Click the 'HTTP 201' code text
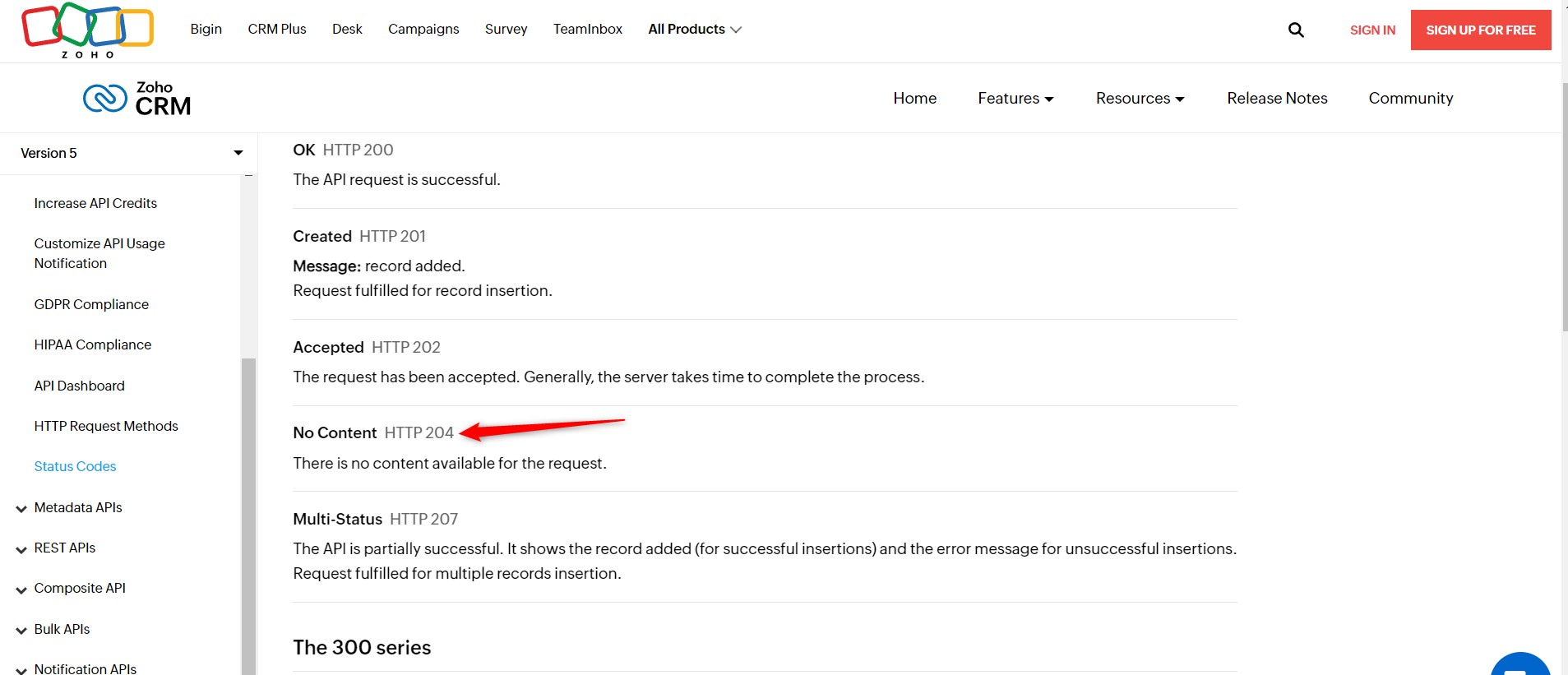1568x675 pixels. click(392, 237)
